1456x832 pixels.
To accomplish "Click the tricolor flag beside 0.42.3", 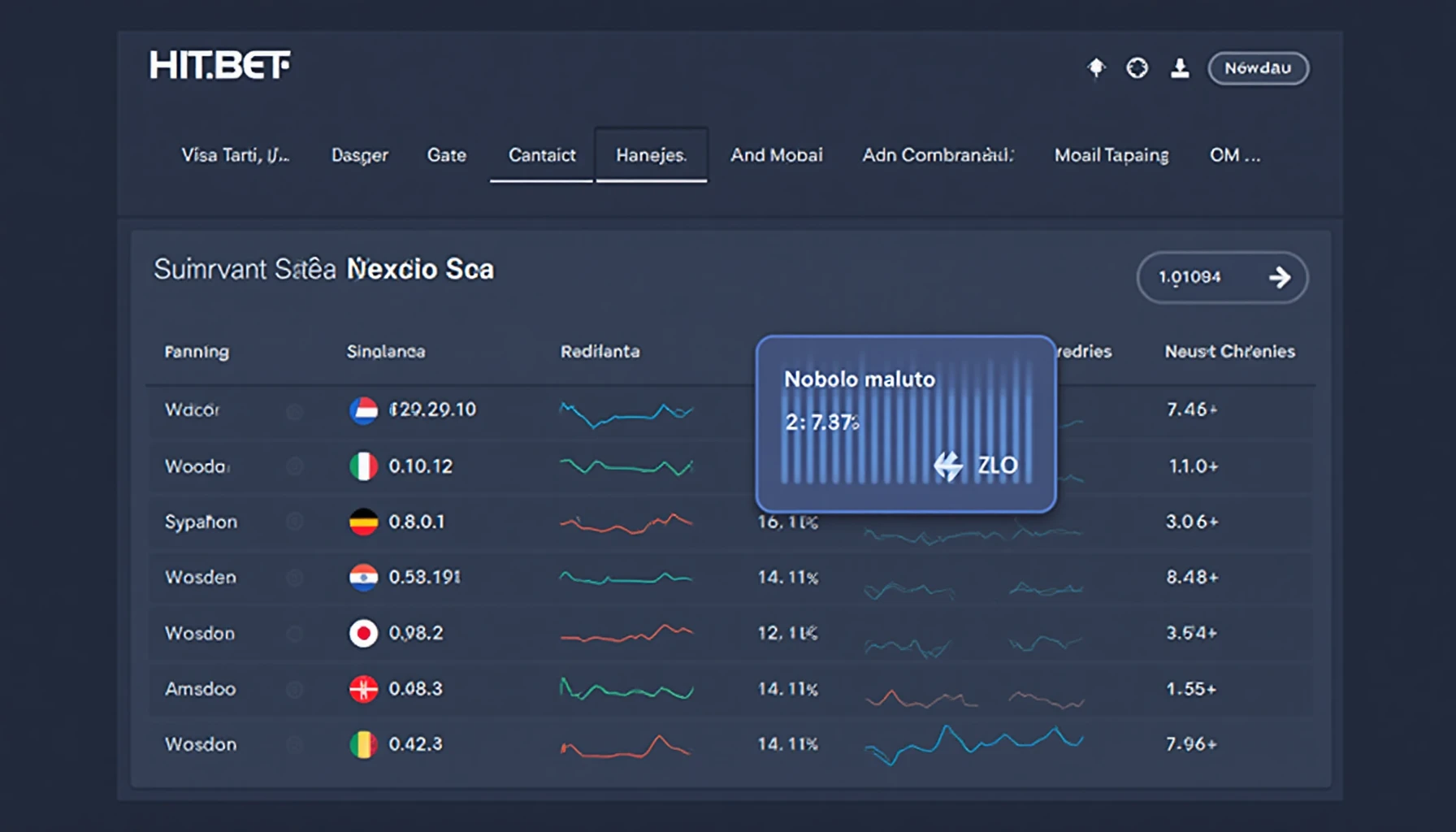I will (363, 744).
